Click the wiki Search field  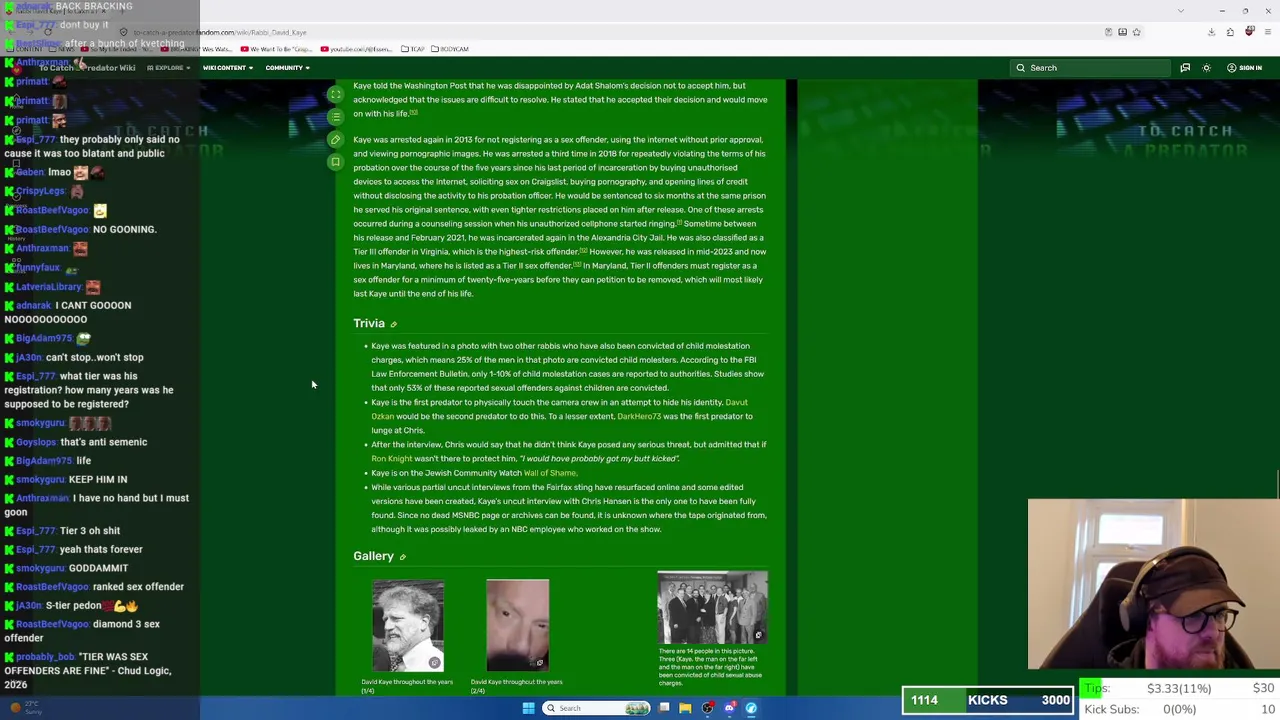point(1090,68)
